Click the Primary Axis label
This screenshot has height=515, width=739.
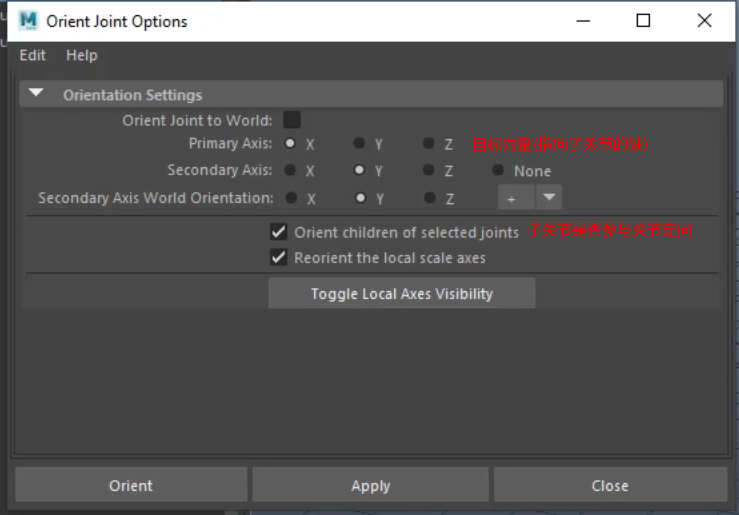230,143
